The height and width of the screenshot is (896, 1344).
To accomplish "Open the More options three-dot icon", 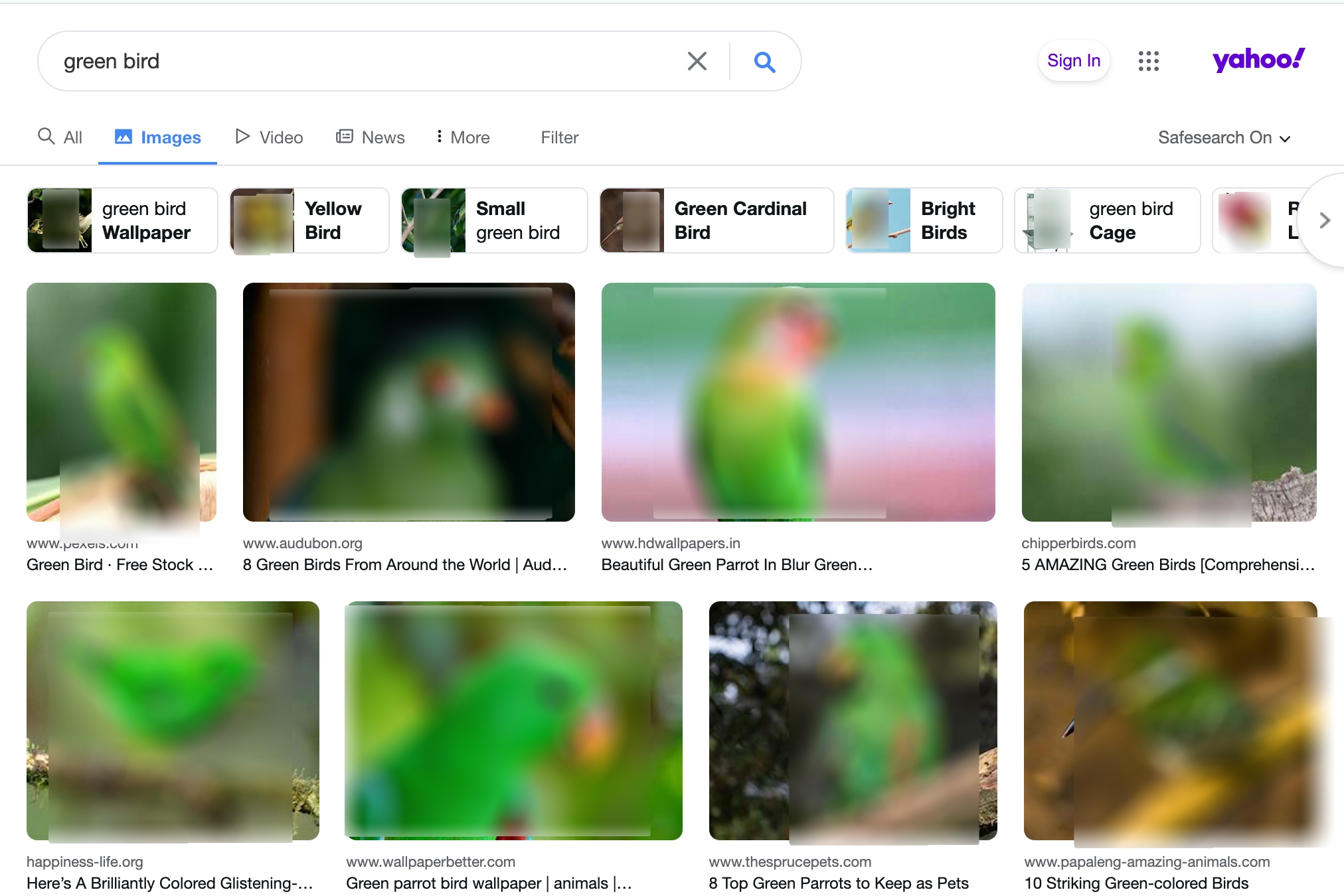I will click(x=439, y=137).
